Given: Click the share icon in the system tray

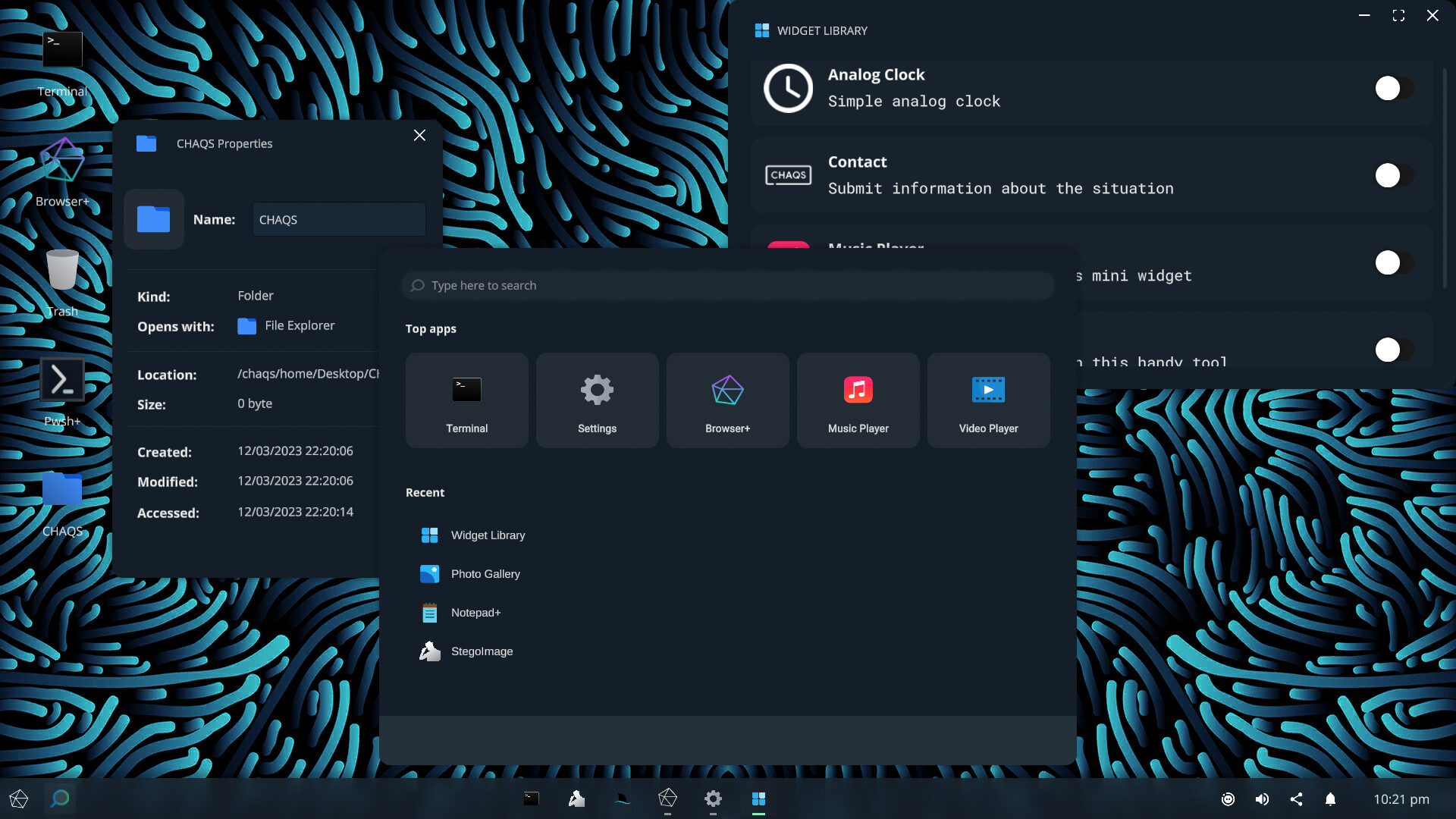Looking at the screenshot, I should [x=1296, y=799].
